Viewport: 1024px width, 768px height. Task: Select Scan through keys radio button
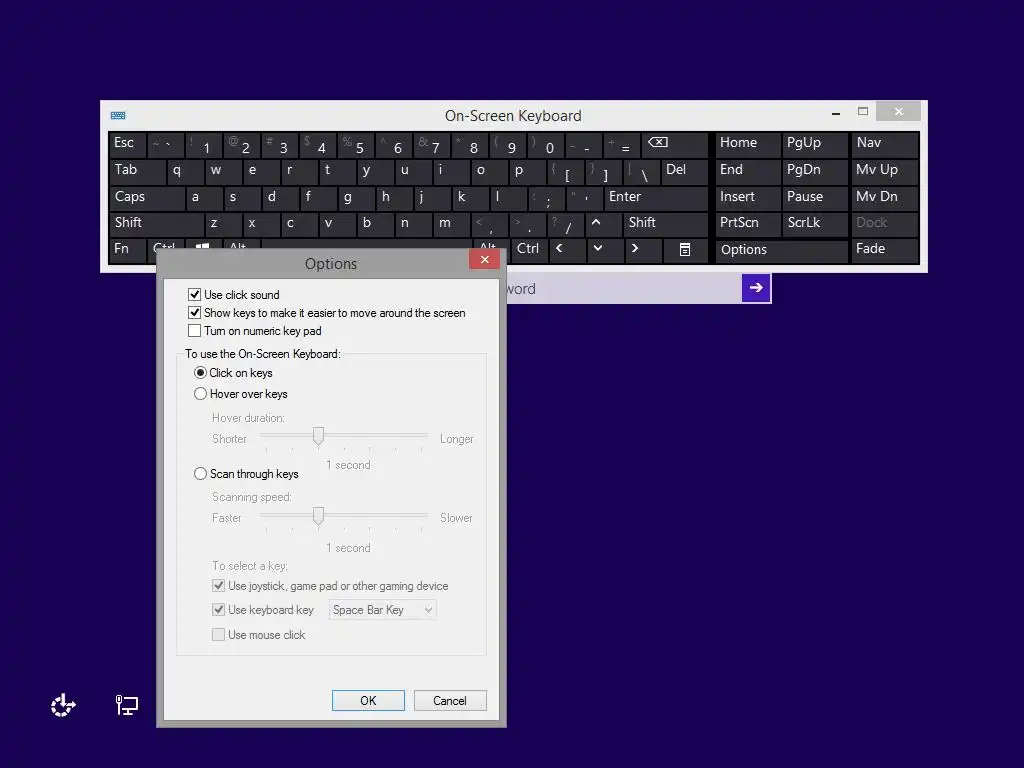point(200,474)
